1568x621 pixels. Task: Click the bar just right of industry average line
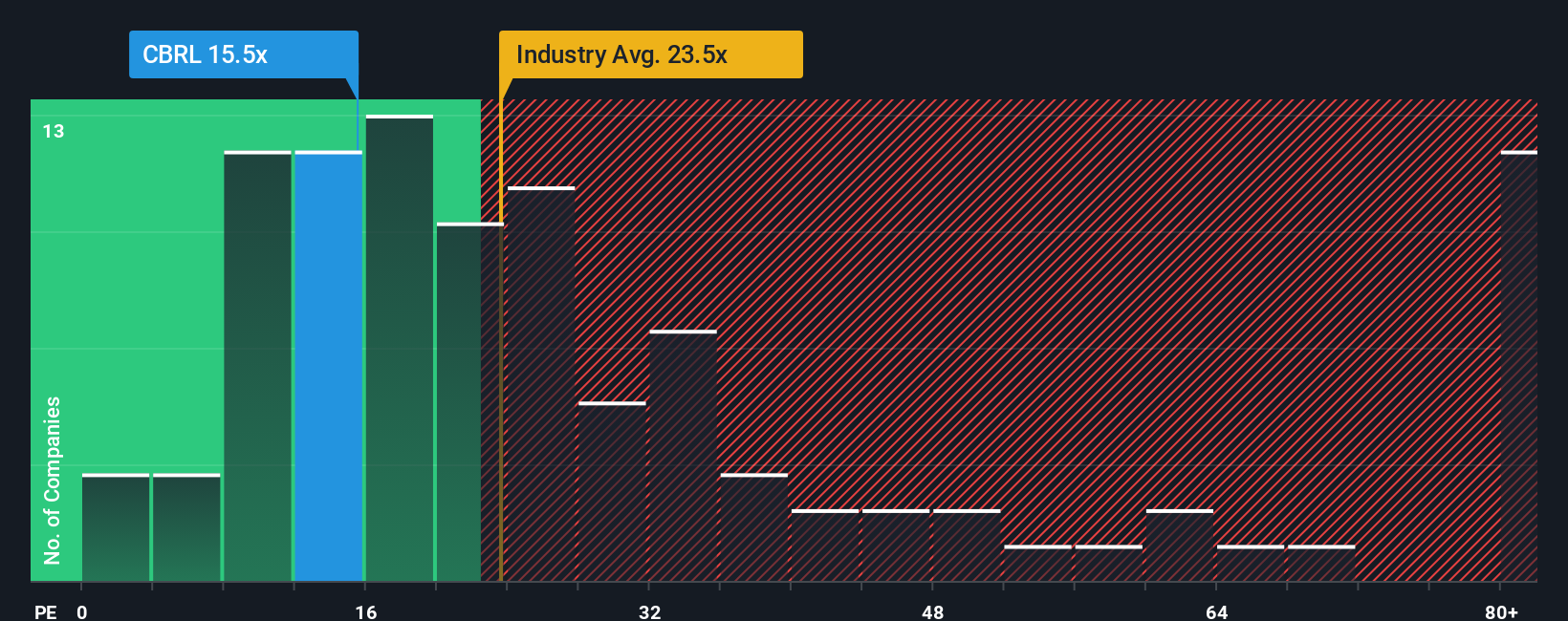click(541, 384)
